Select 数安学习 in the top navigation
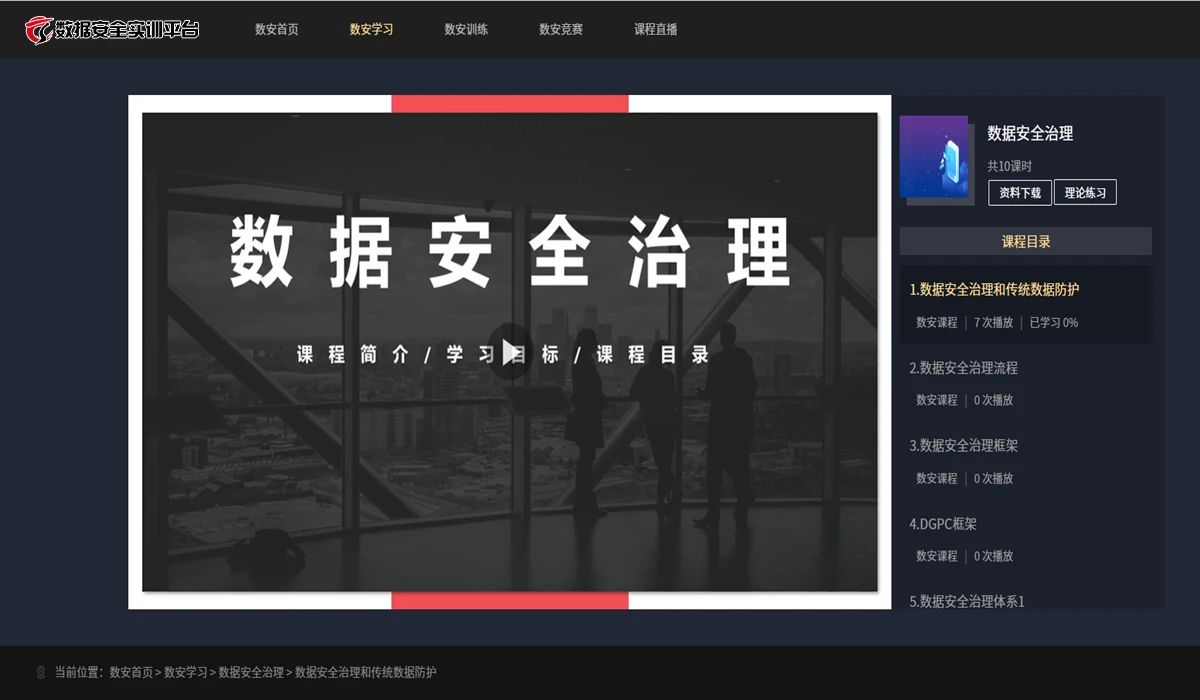The height and width of the screenshot is (700, 1200). coord(371,29)
